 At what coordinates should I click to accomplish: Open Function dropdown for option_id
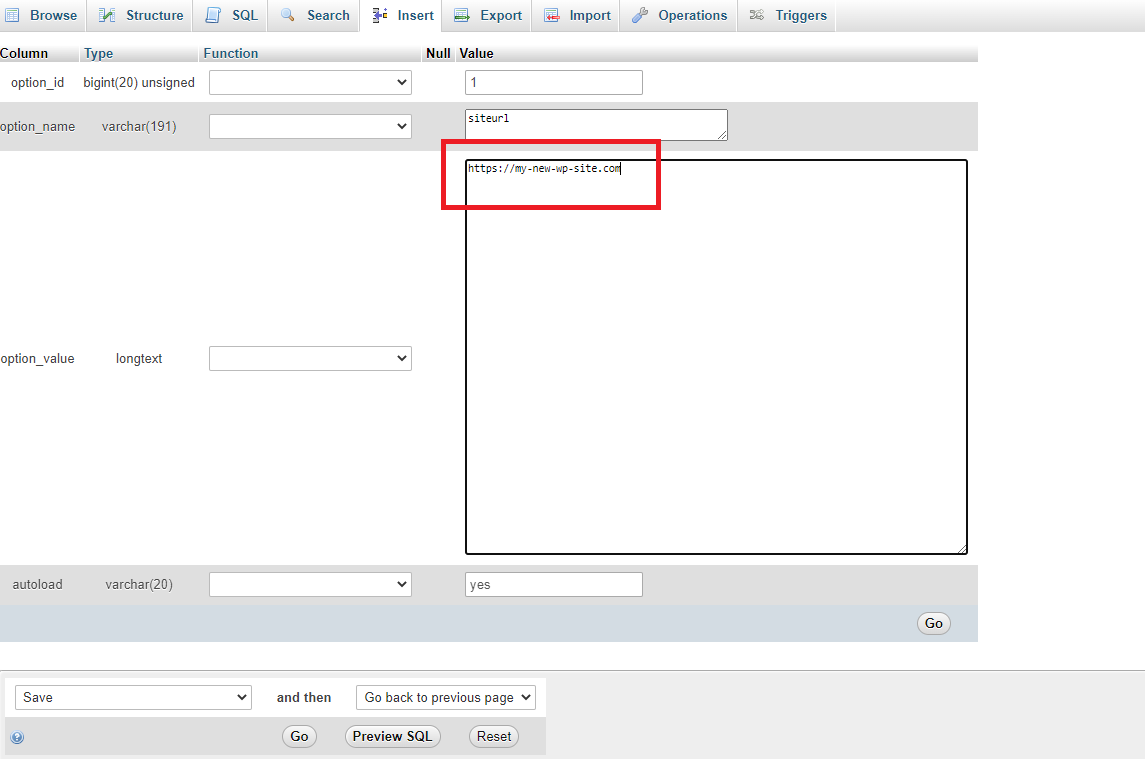pyautogui.click(x=310, y=83)
